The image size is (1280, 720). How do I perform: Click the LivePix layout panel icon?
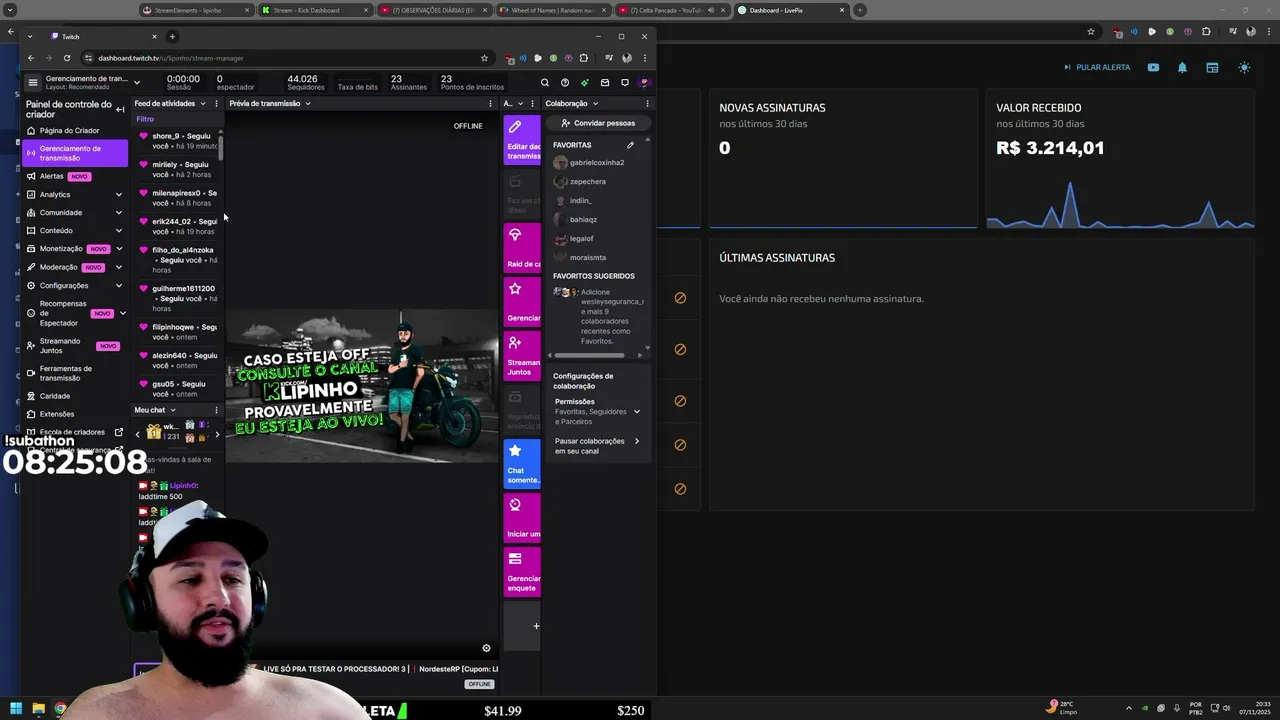click(1212, 67)
